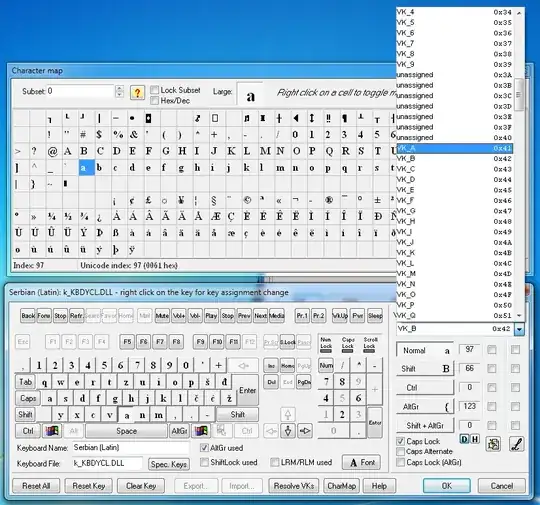This screenshot has height=505, width=540.
Task: Enable the Caps Alternate checkbox
Action: coord(400,451)
